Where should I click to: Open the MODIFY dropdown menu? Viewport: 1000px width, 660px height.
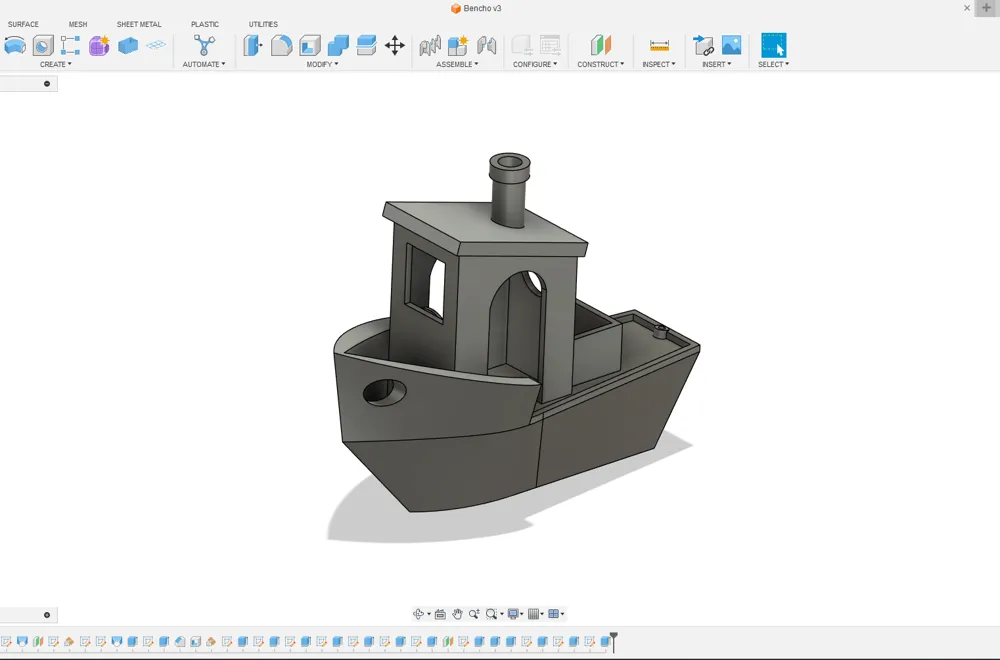tap(322, 64)
